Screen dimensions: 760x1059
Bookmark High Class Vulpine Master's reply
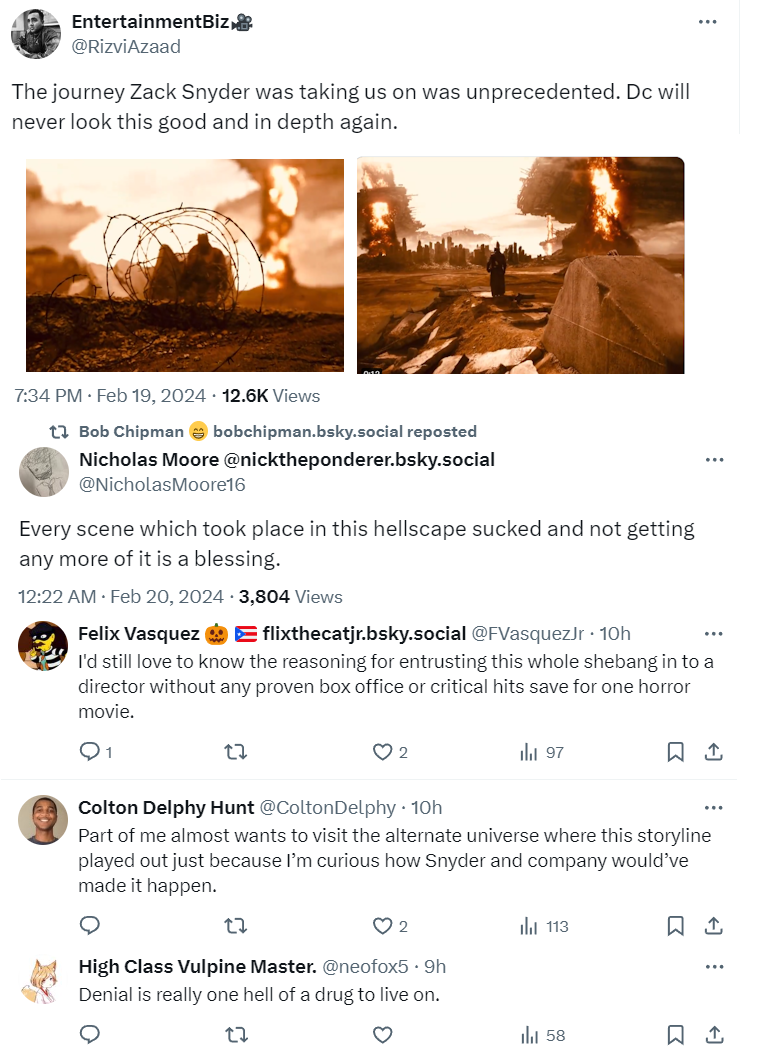[x=675, y=1035]
